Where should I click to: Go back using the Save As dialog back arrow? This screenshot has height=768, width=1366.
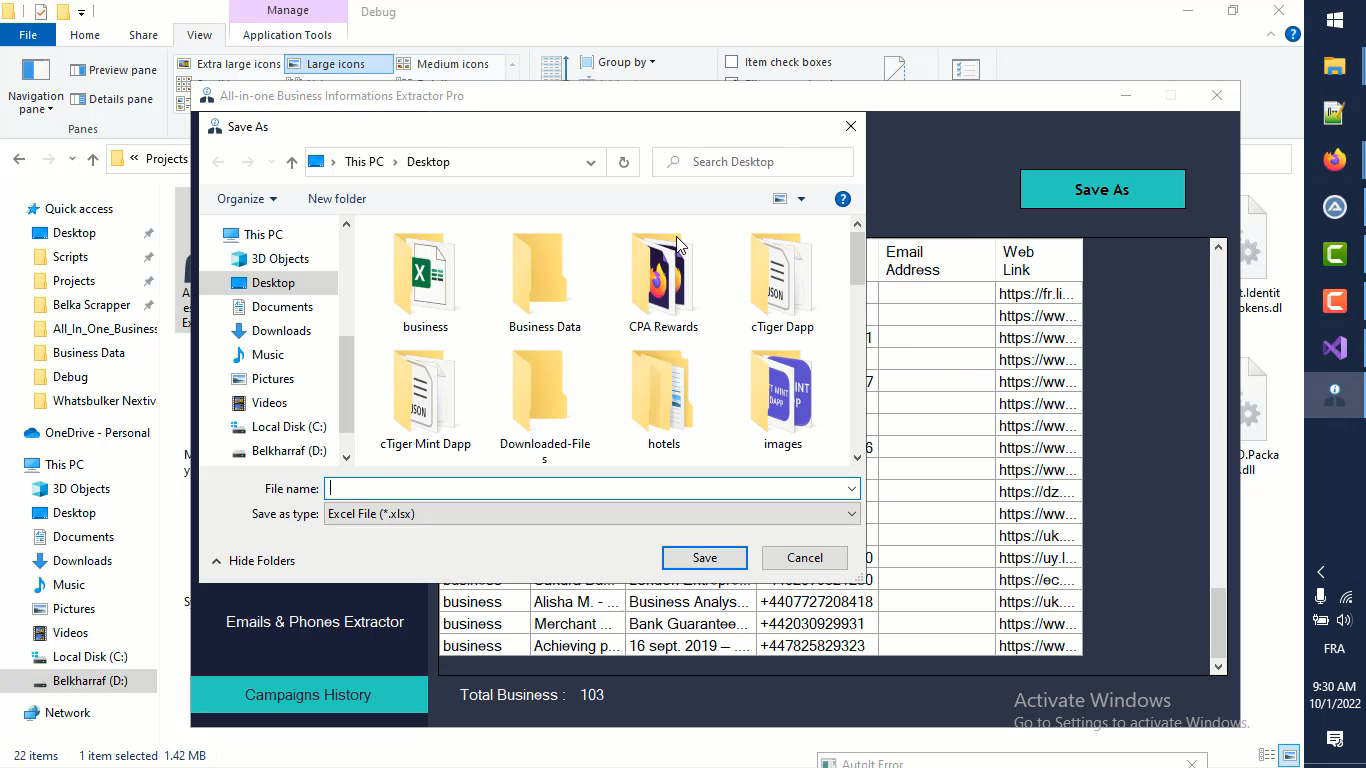(217, 161)
